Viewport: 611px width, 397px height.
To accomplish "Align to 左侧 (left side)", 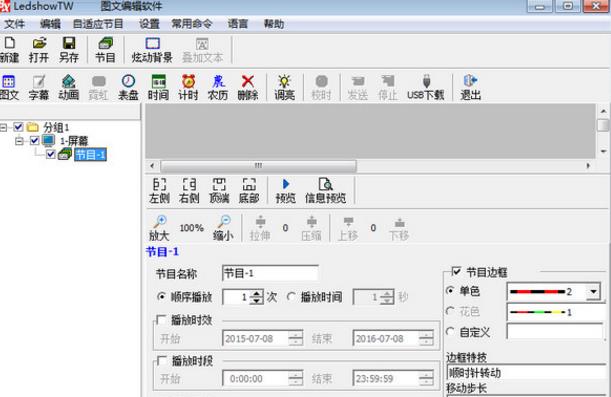I will (159, 191).
